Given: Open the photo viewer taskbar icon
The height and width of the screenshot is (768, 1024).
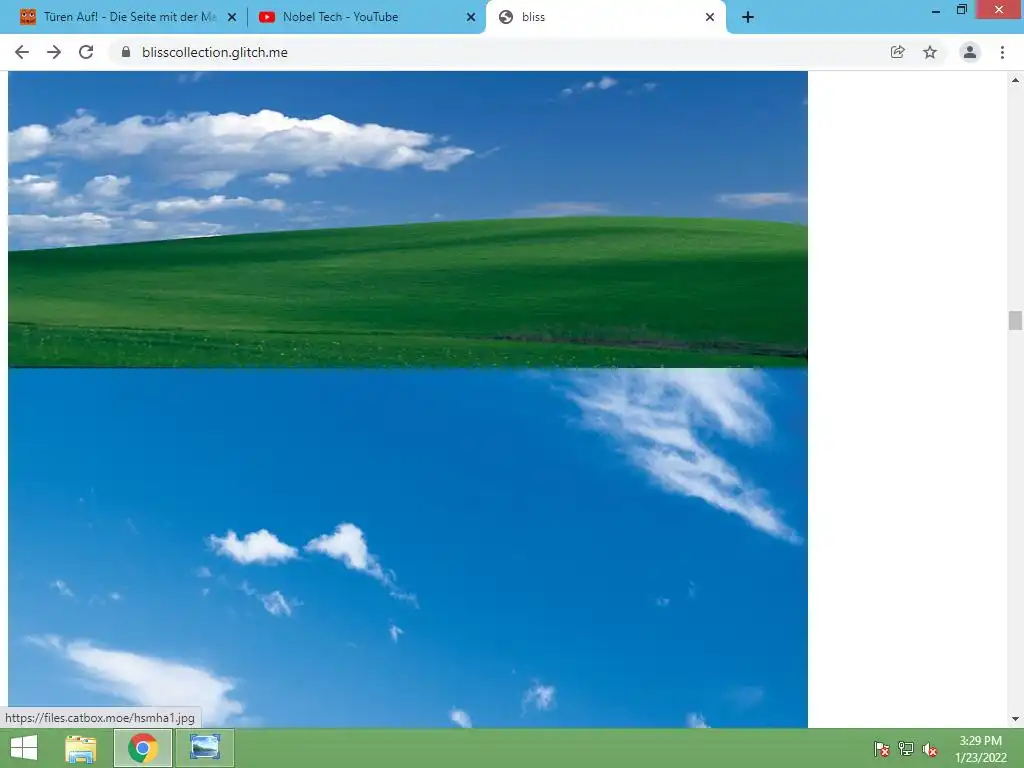Looking at the screenshot, I should tap(204, 748).
